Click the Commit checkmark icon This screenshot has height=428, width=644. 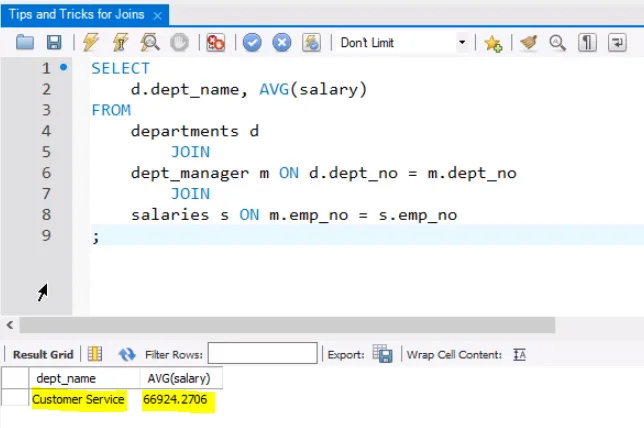[x=252, y=43]
